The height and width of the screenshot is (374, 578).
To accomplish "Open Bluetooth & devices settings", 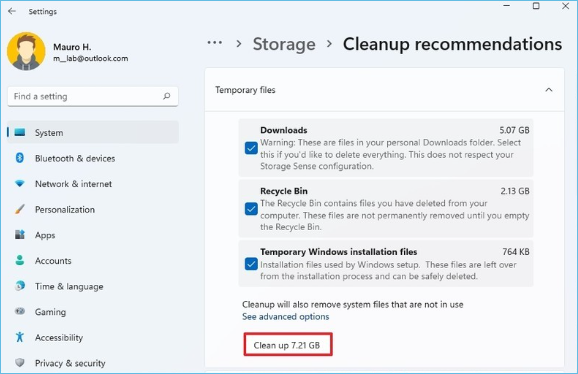I will (93, 158).
